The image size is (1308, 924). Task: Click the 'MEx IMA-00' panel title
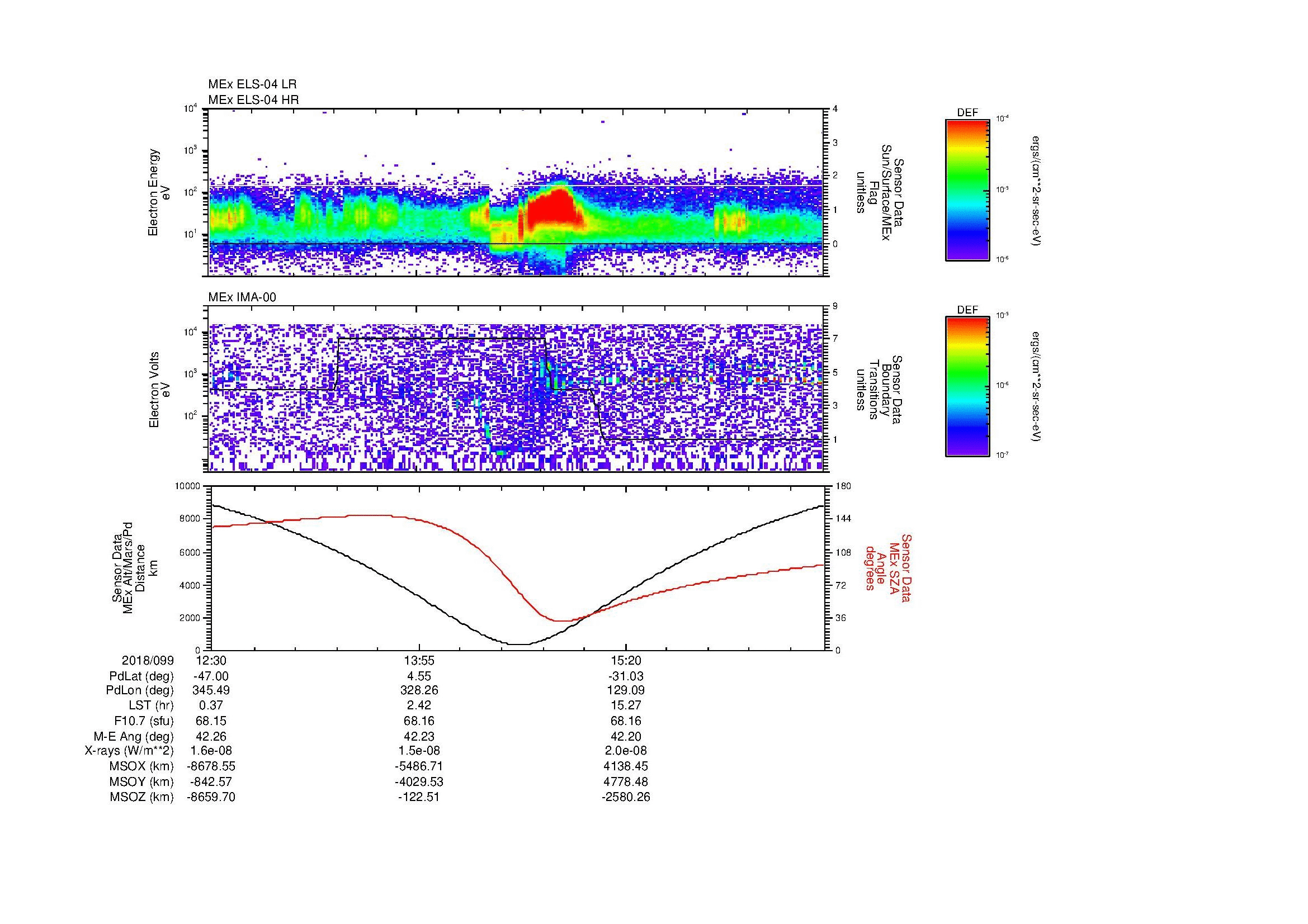[242, 297]
